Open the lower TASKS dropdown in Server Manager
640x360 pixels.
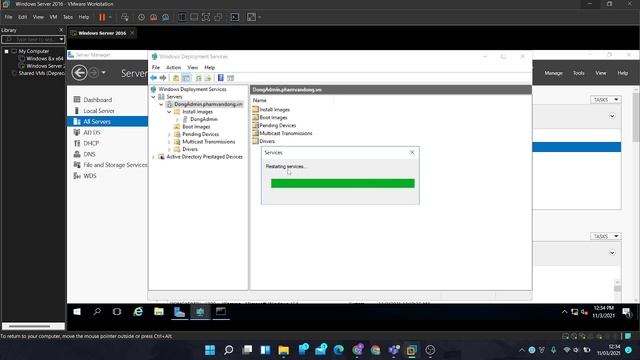(x=605, y=236)
